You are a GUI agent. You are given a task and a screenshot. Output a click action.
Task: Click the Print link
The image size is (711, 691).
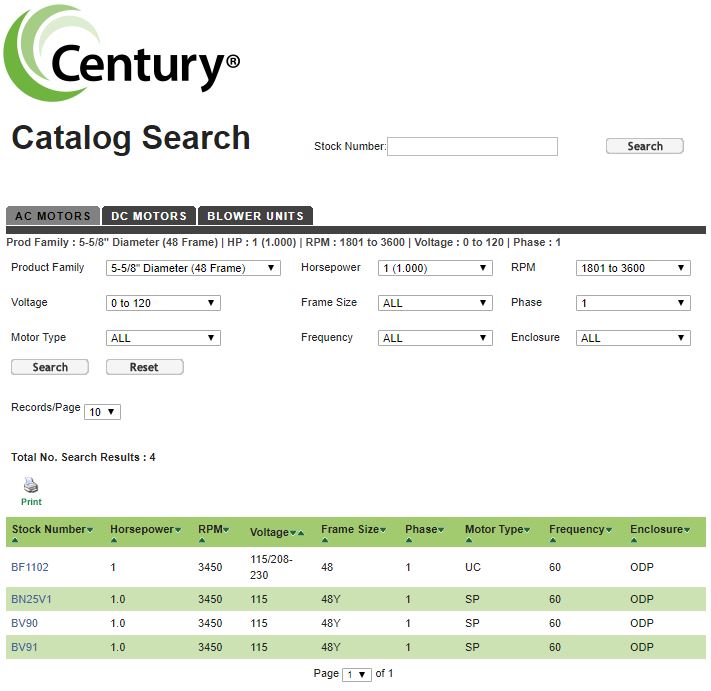click(31, 502)
